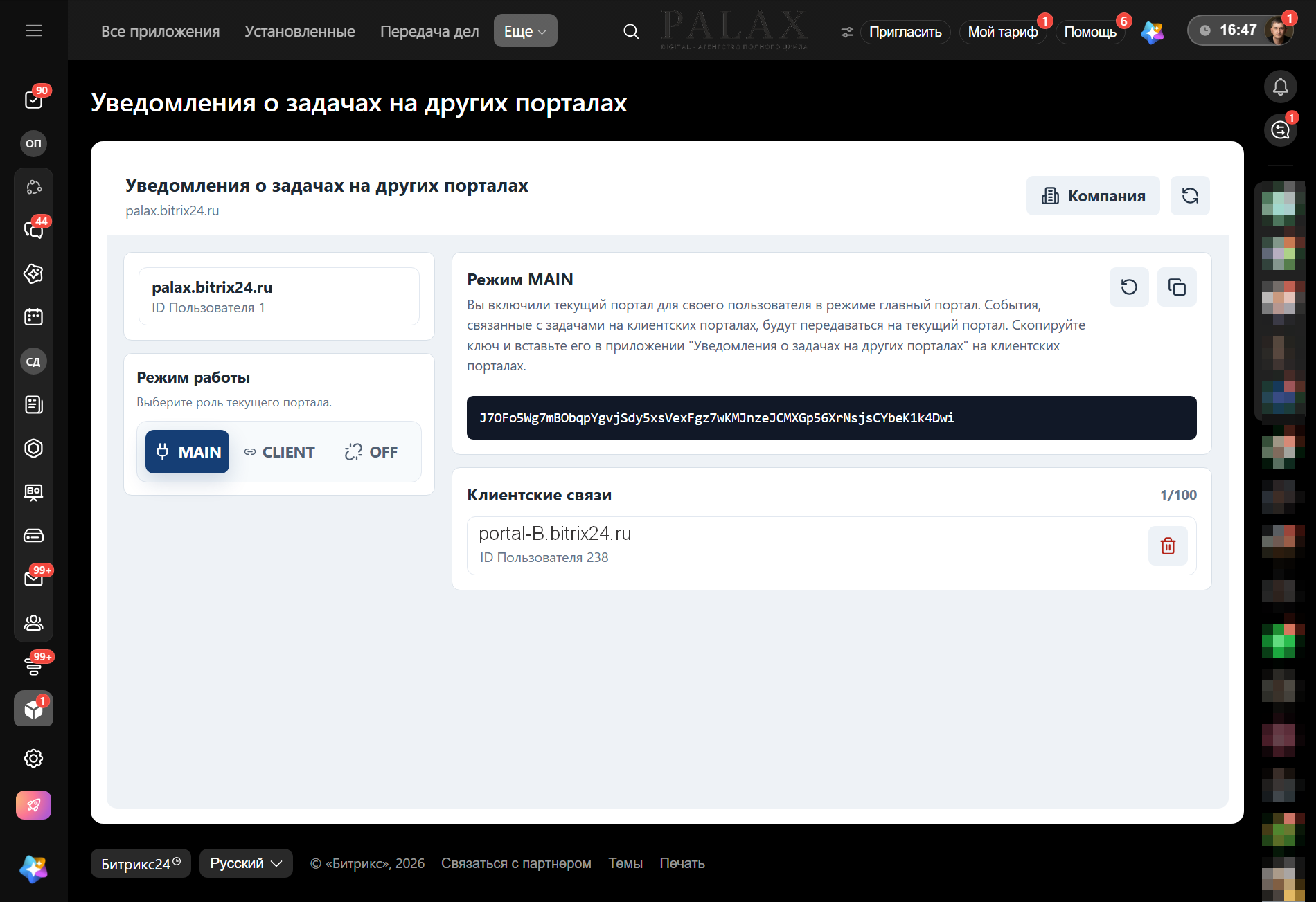Open mail sidebar icon with 99+ badge
The image size is (1316, 902).
(x=33, y=579)
